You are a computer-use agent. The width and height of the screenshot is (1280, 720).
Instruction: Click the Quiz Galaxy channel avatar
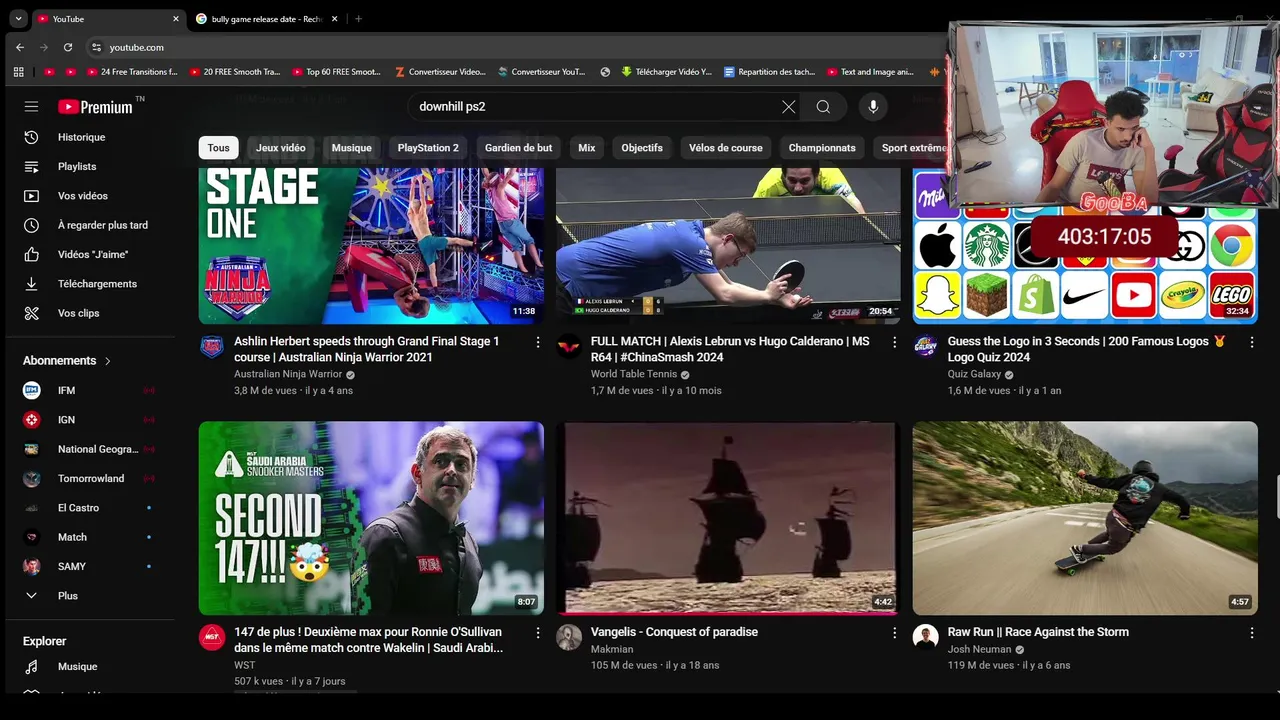coord(925,347)
